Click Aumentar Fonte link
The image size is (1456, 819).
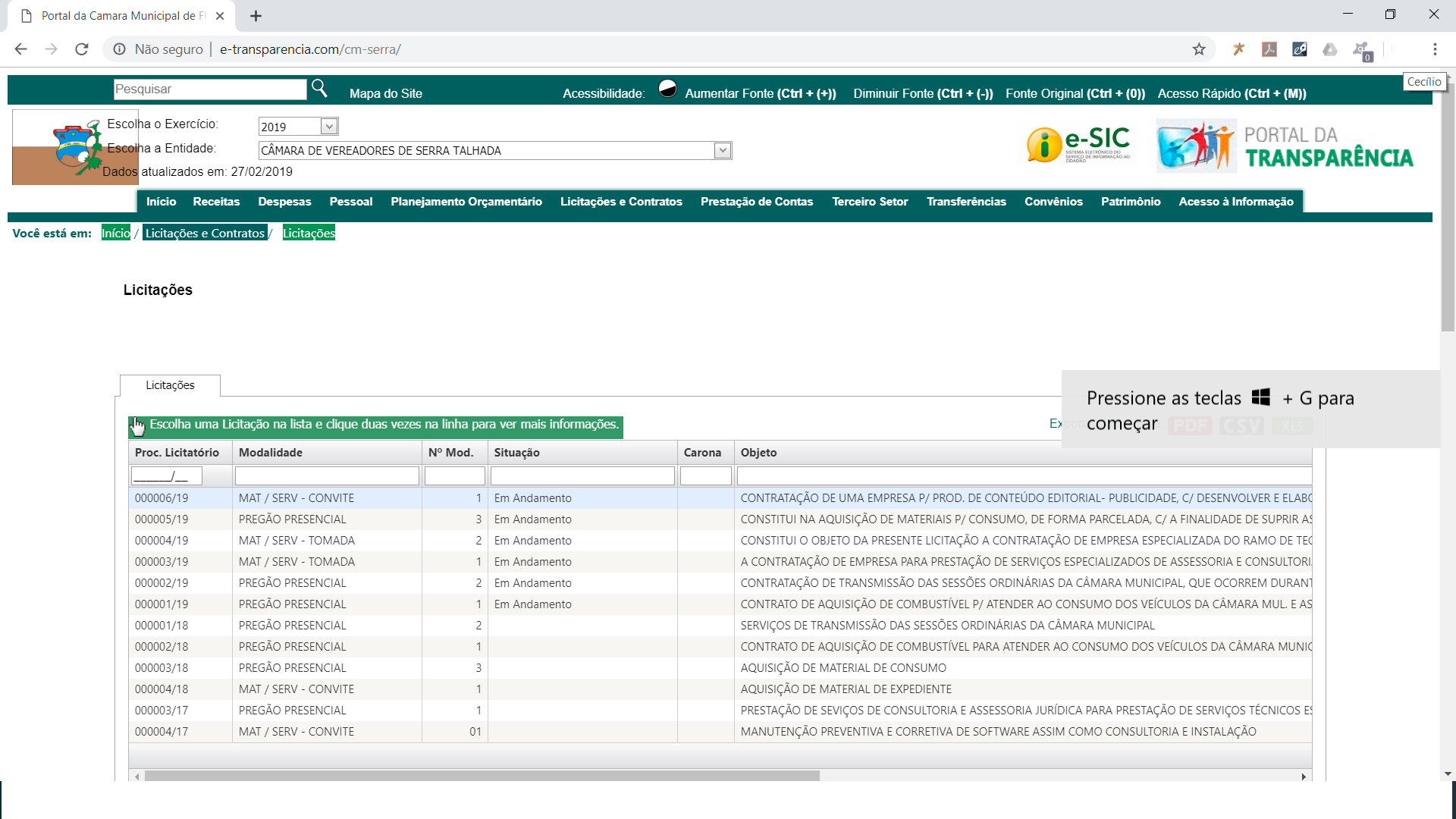coord(760,93)
